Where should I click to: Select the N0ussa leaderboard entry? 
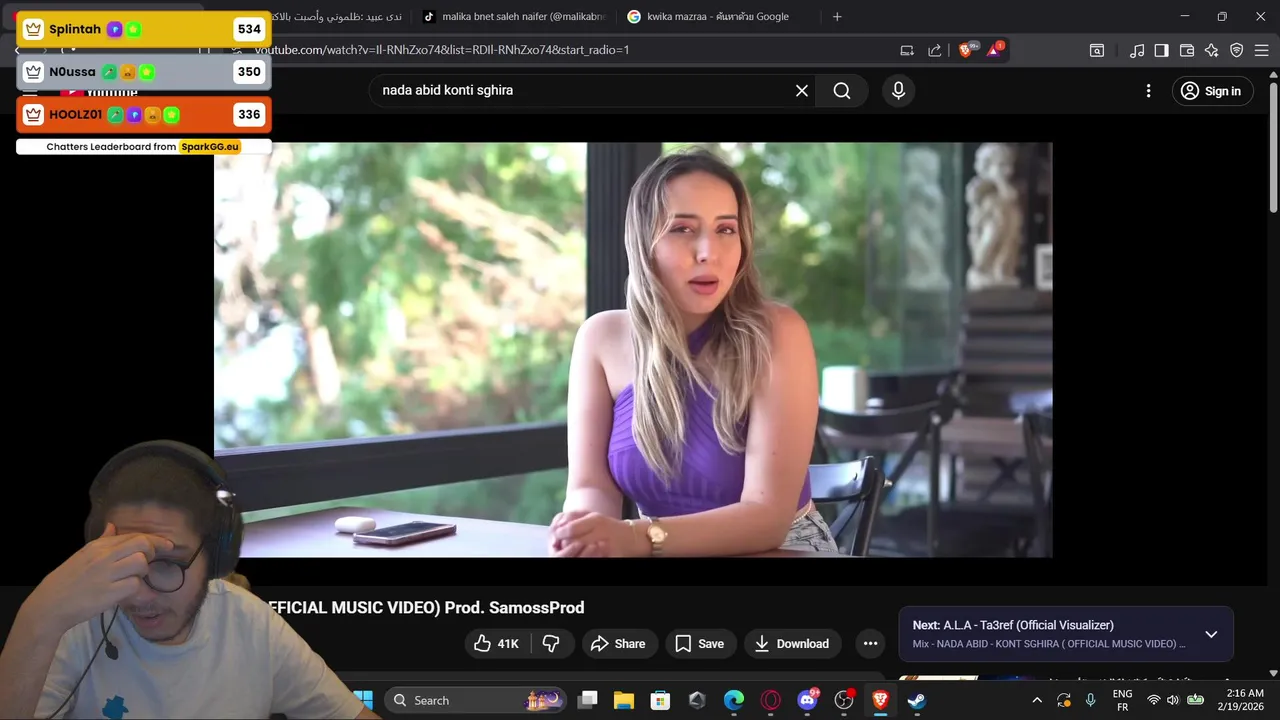point(143,72)
